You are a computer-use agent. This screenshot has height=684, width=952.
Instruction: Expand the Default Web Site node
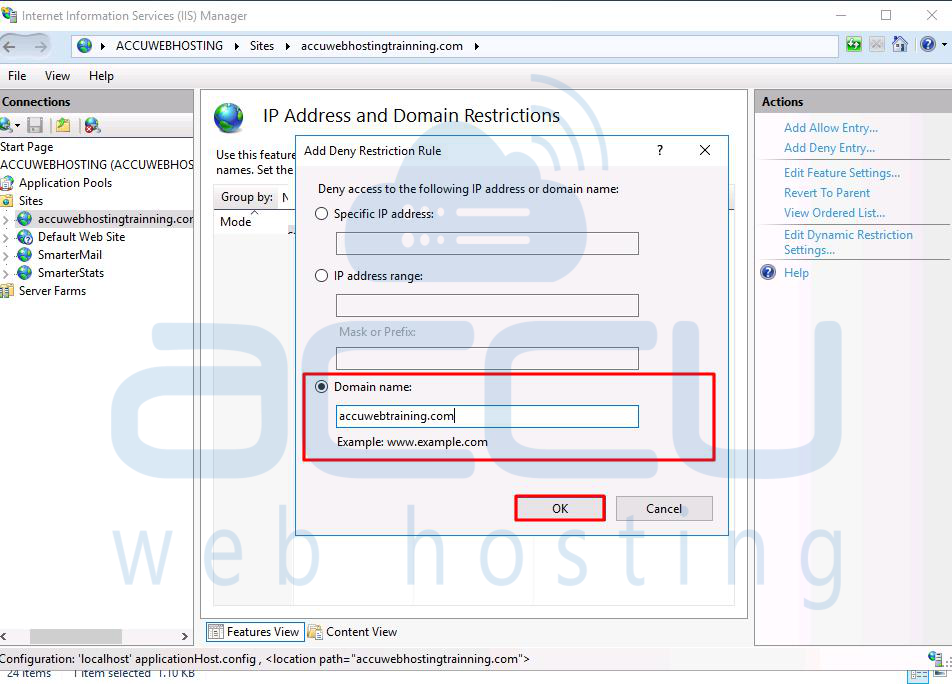point(6,237)
